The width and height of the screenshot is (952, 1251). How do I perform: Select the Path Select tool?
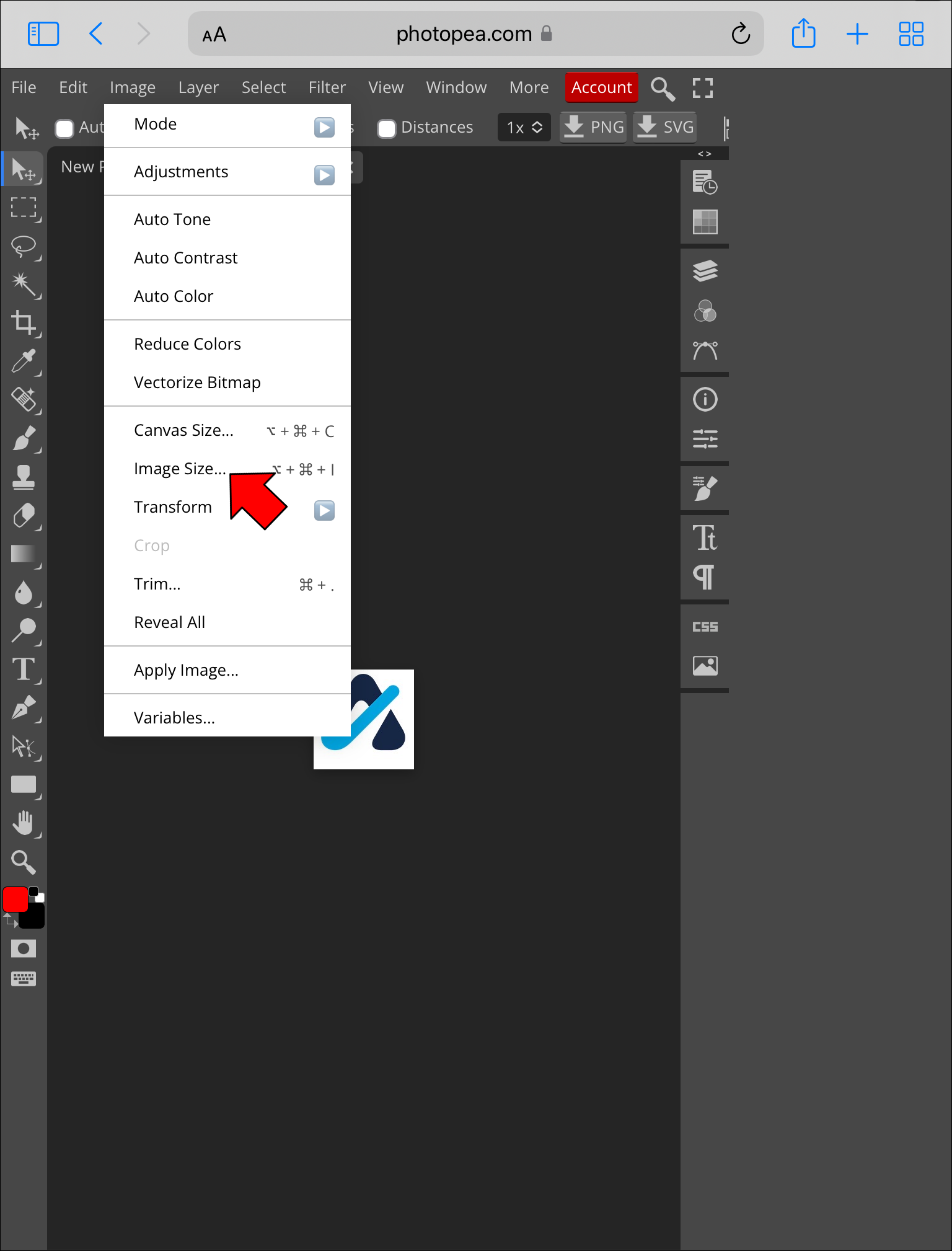coord(24,746)
